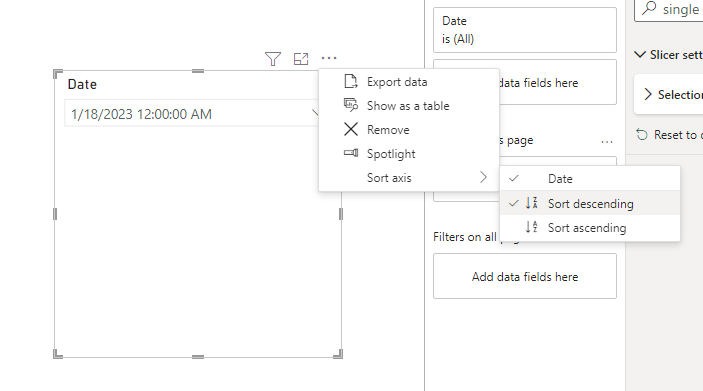703x391 pixels.
Task: Open the Sort axis submenu
Action: click(409, 178)
